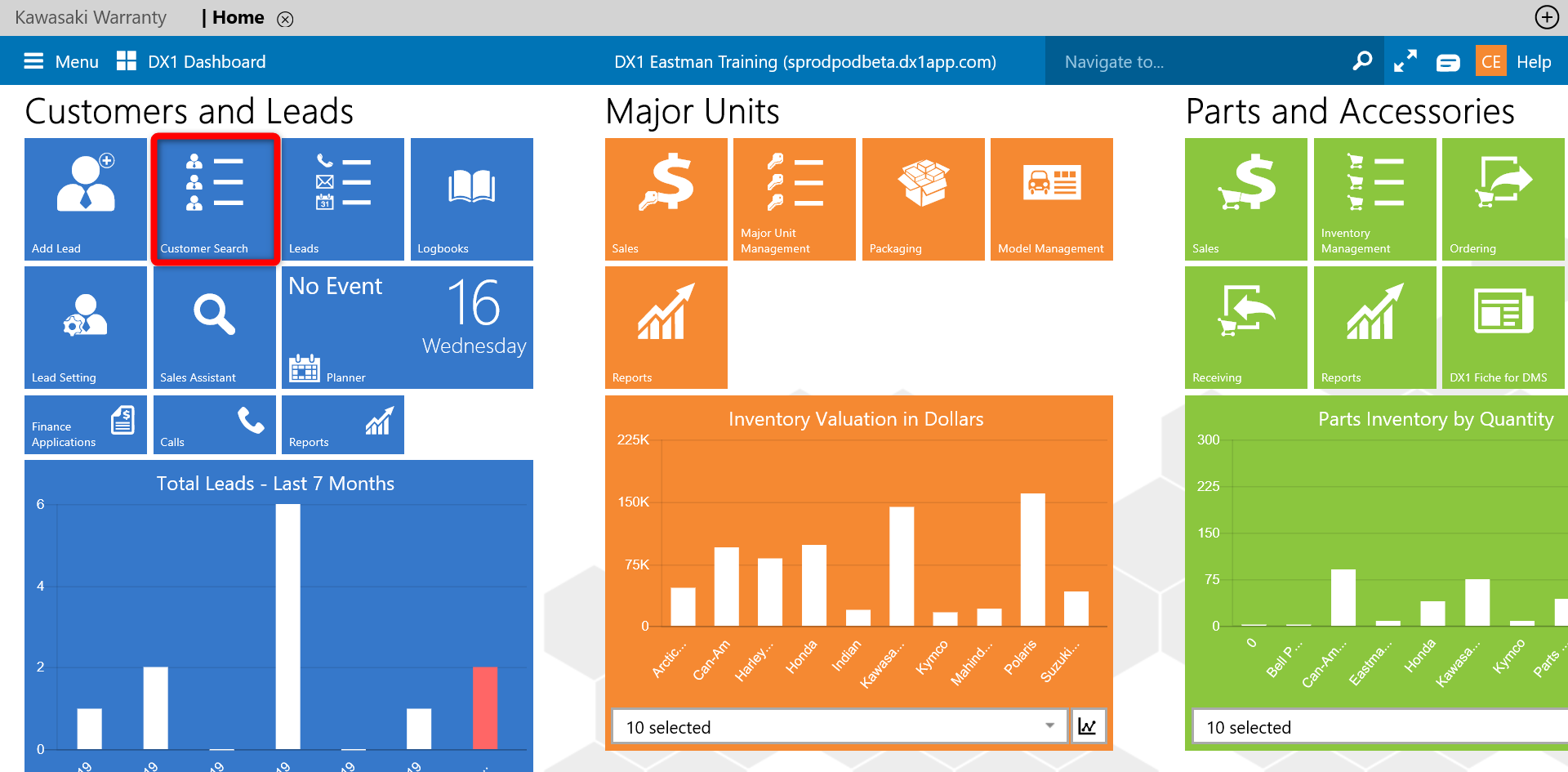
Task: Click the red bar in Total Leads chart
Action: (485, 708)
